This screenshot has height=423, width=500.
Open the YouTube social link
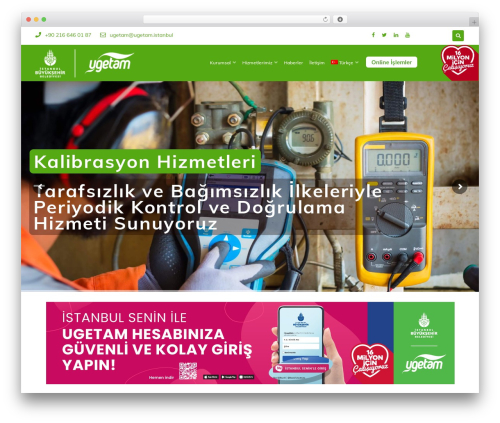pos(407,35)
